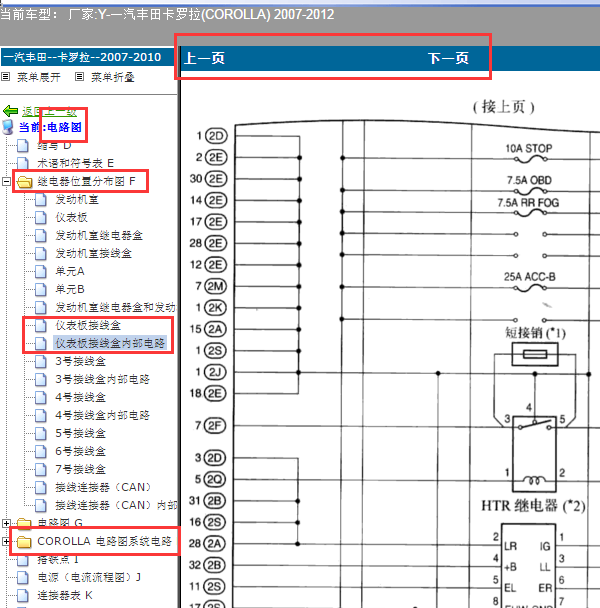Open 接线连接器（CAN）内部 tree entry
Screen dimensions: 600x608
[116, 505]
